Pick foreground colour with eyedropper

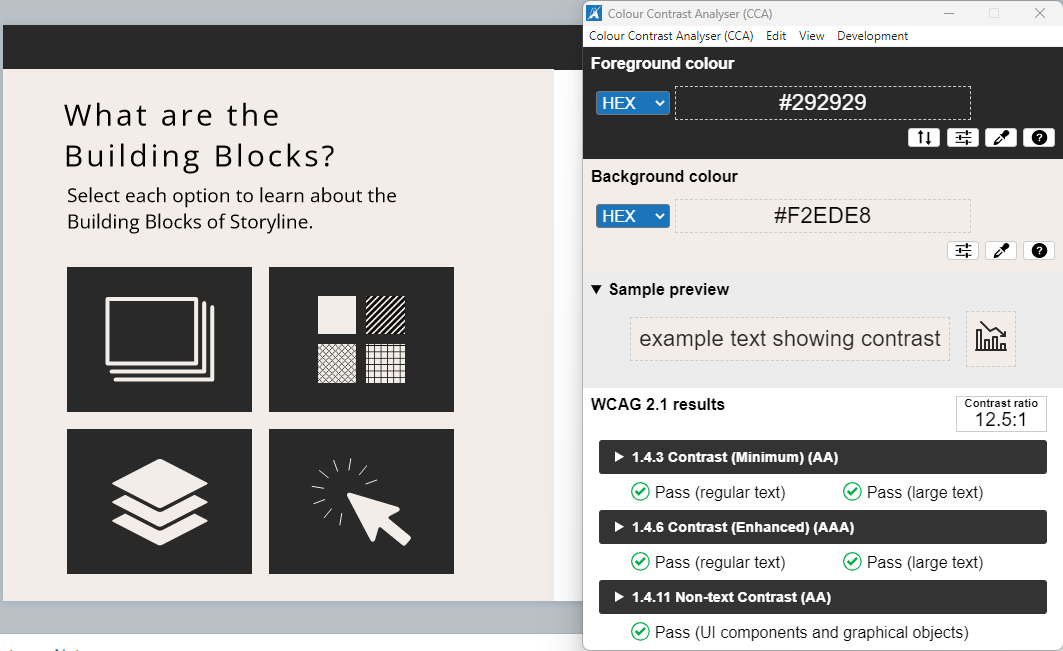(1001, 138)
